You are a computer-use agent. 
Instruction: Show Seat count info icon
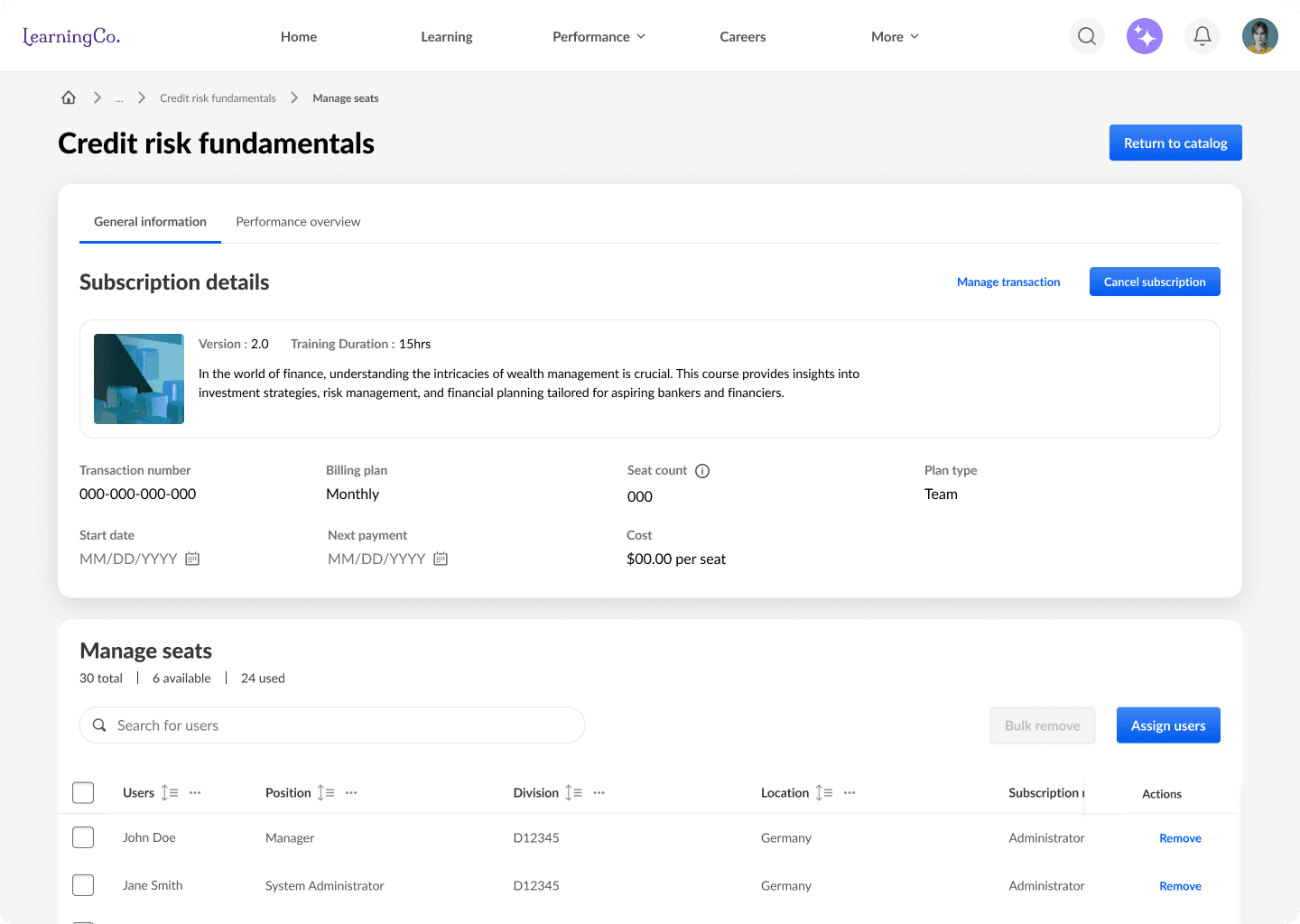tap(702, 471)
